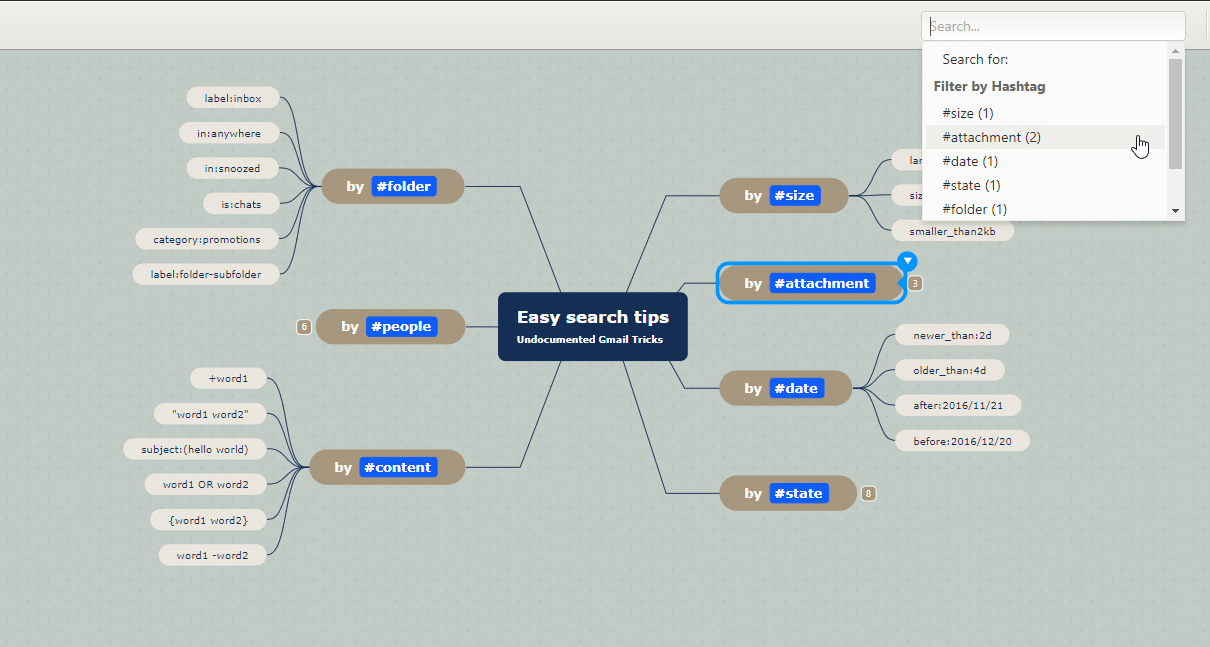Screen dimensions: 1210x647
Task: Select the category:promotions leaf node
Action: coord(207,239)
